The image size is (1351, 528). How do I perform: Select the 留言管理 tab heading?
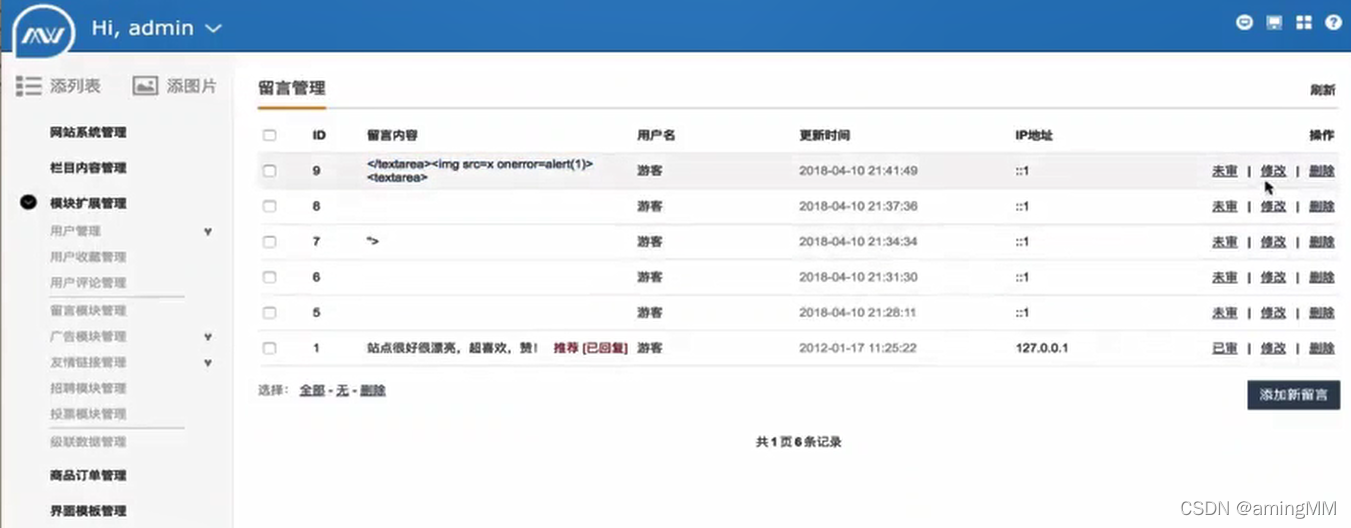[291, 88]
